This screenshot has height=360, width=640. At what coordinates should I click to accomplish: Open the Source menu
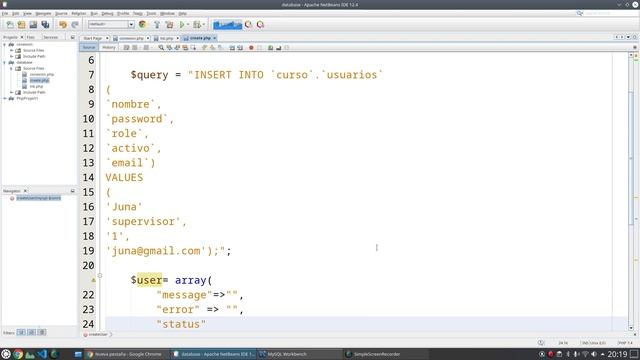click(61, 13)
